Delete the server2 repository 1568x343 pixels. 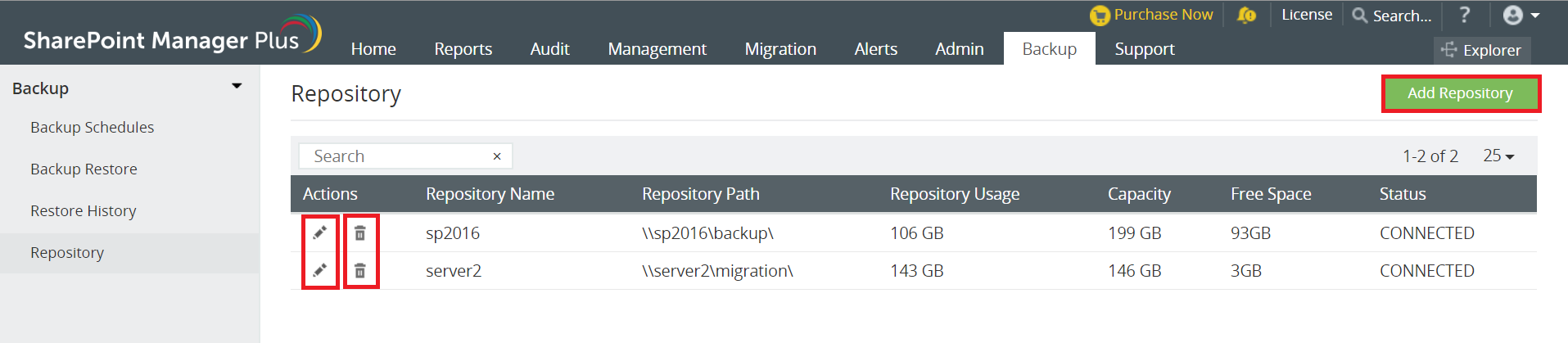click(x=360, y=270)
